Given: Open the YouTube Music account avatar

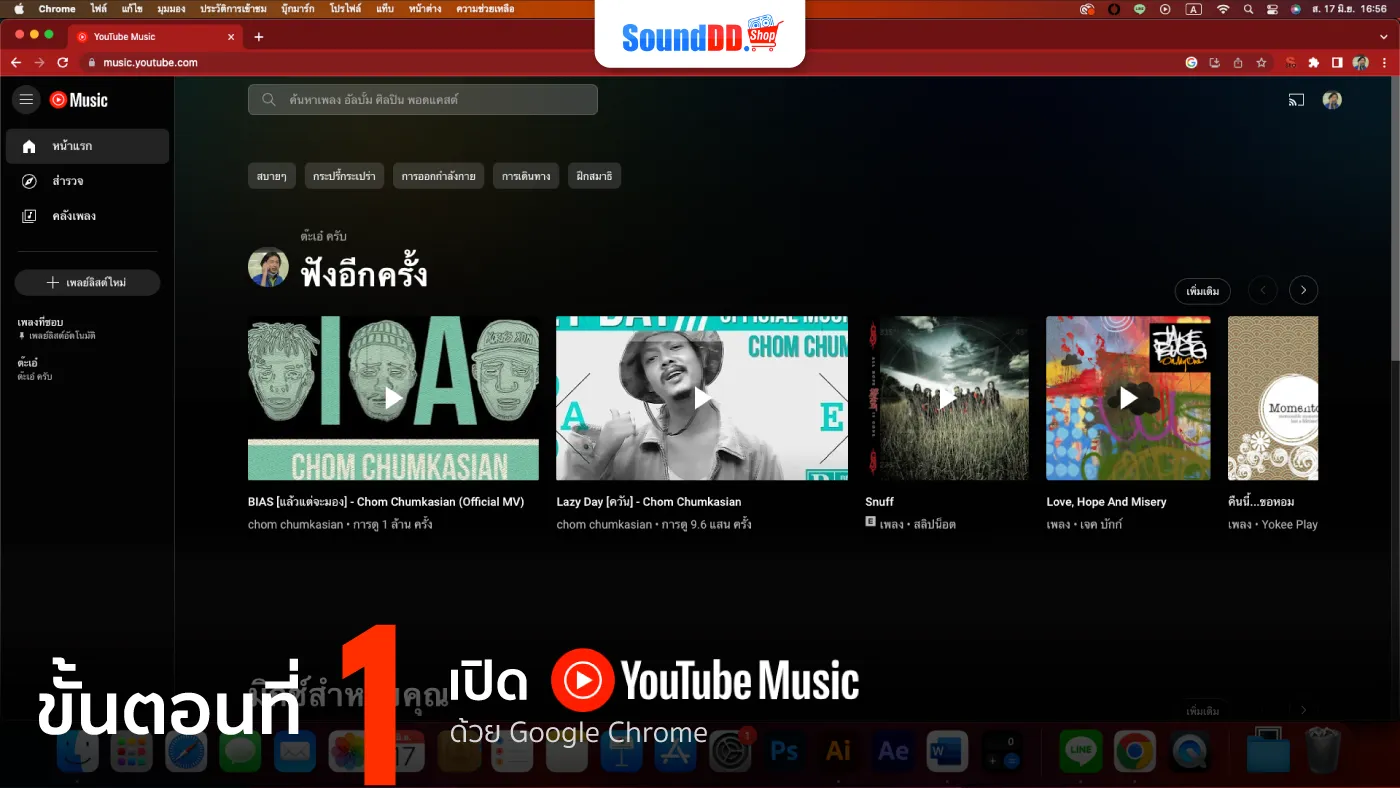Looking at the screenshot, I should pos(1332,100).
